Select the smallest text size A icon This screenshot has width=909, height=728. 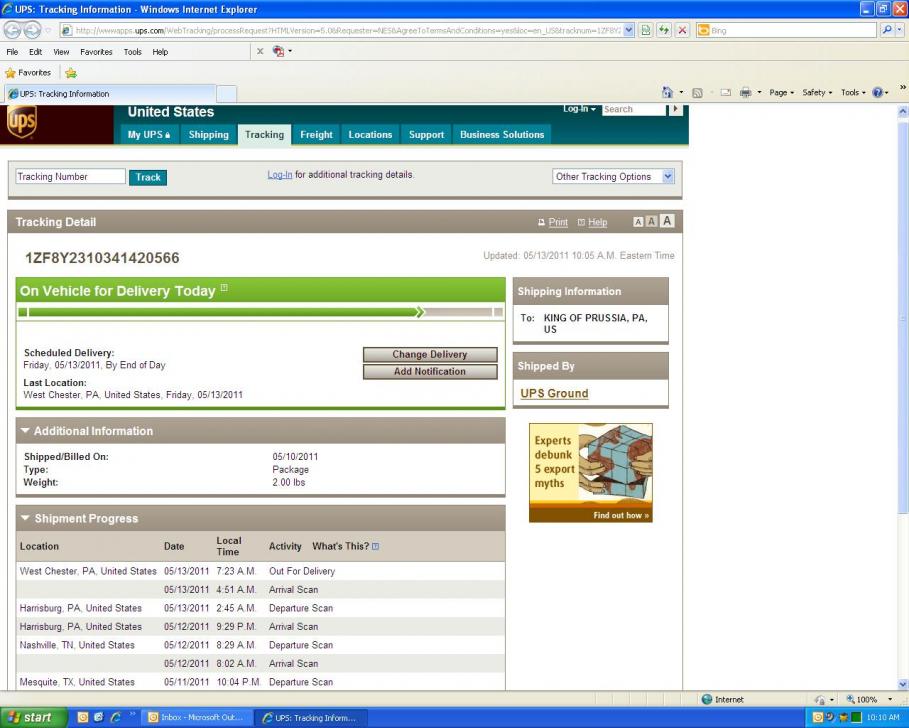click(638, 221)
